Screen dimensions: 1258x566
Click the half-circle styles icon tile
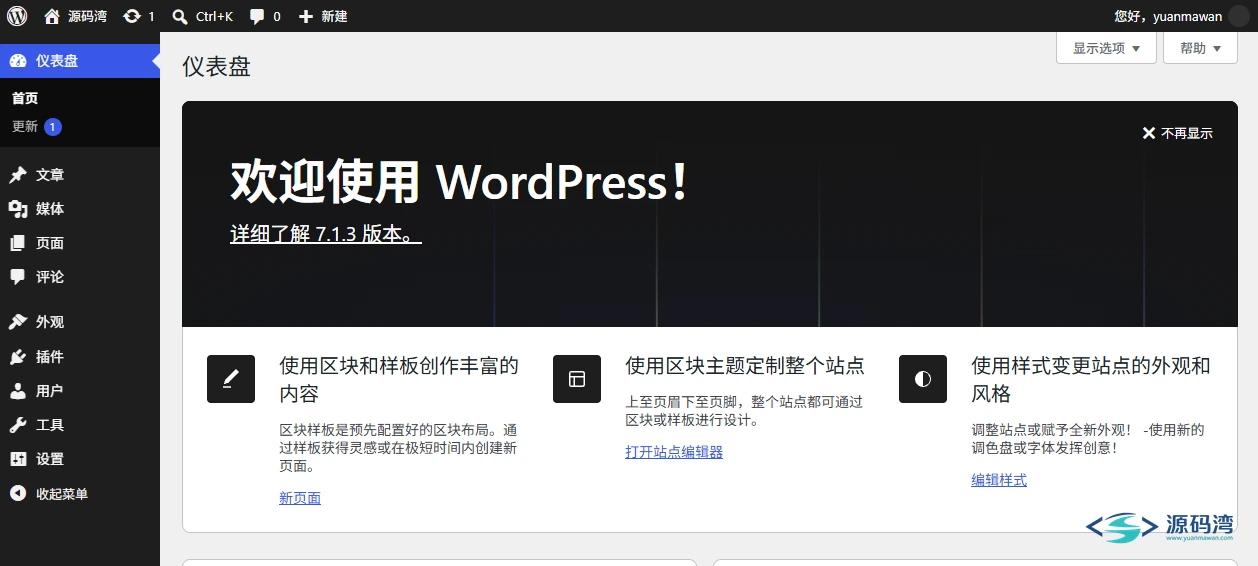923,379
